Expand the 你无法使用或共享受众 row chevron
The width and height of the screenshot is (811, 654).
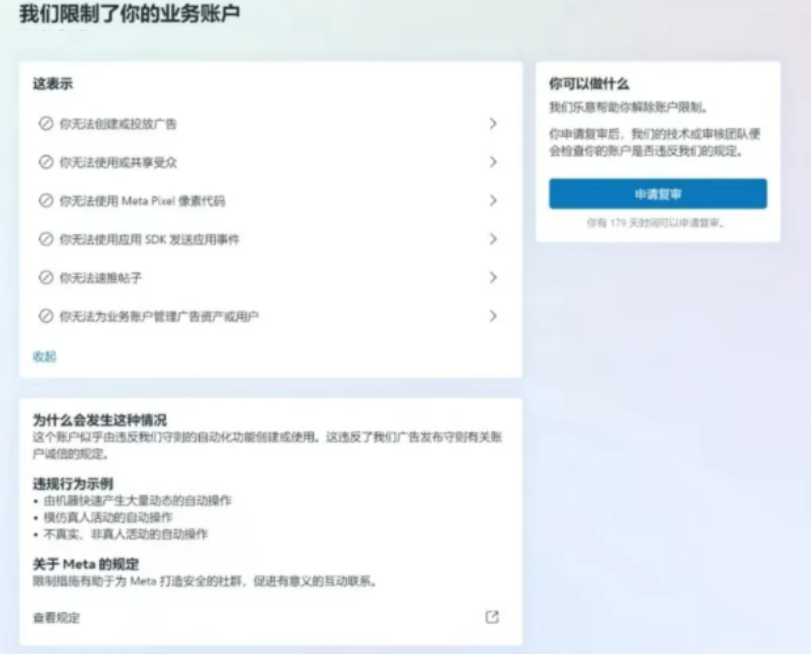[x=493, y=162]
